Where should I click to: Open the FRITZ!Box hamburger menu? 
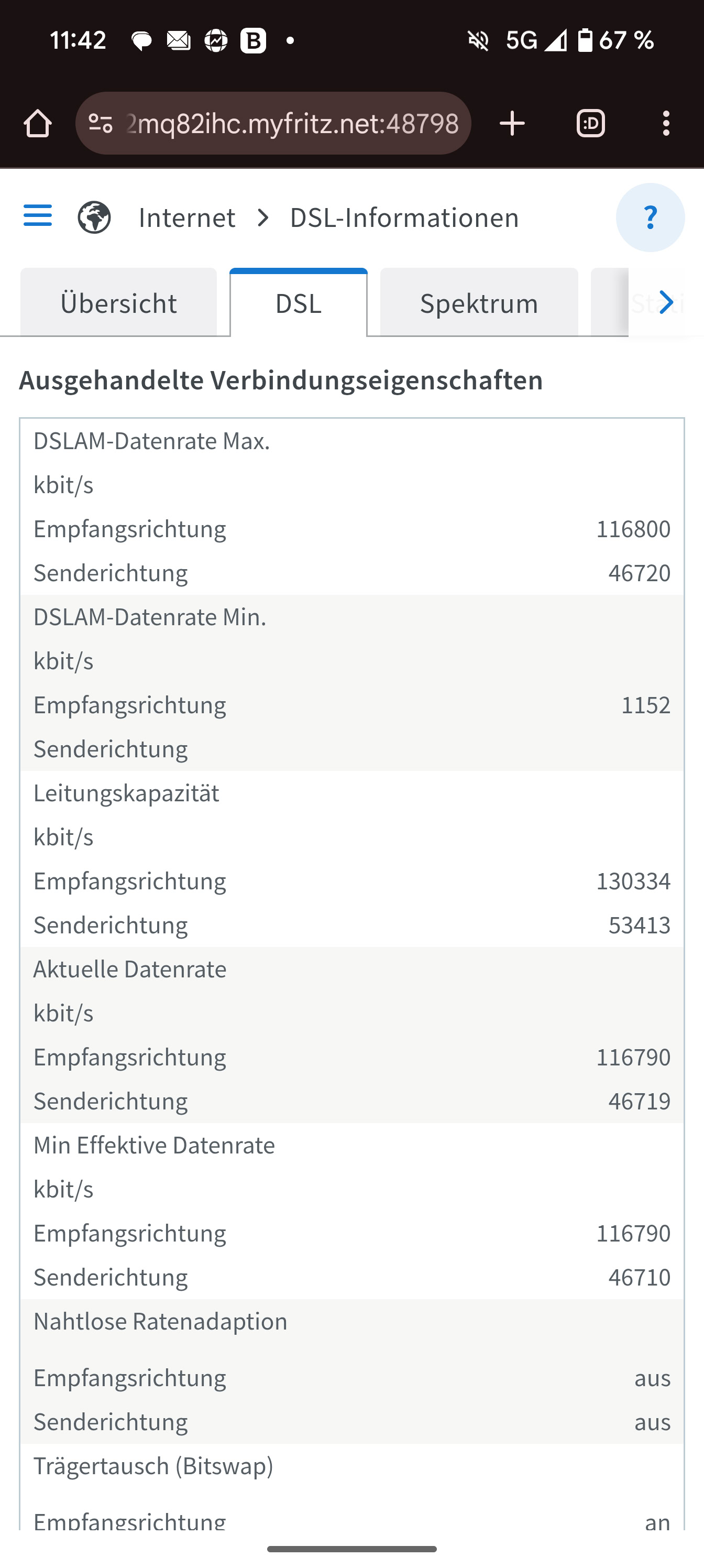[38, 216]
